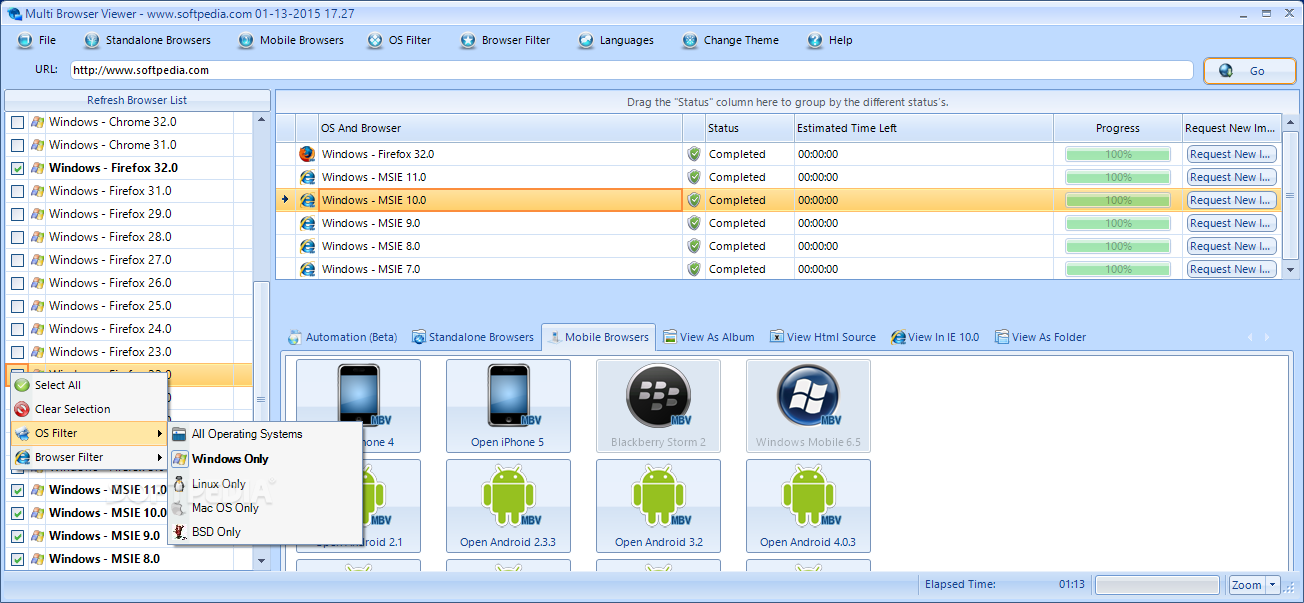This screenshot has width=1304, height=603.
Task: Click the globe icon on Go button
Action: point(1225,71)
